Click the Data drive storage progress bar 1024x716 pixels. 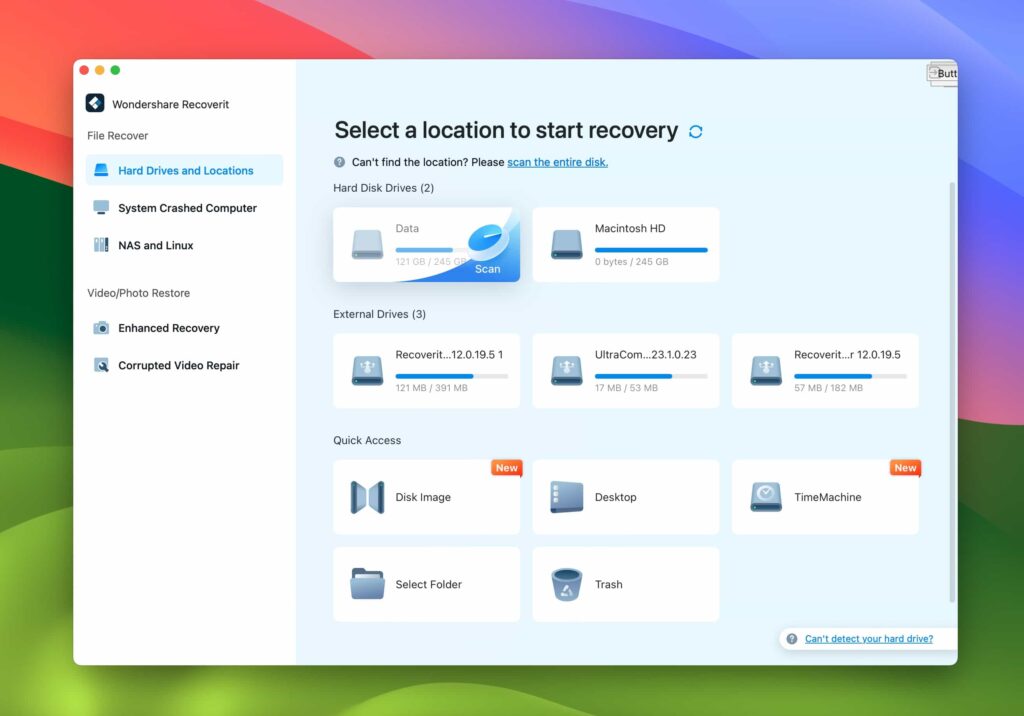click(x=428, y=247)
